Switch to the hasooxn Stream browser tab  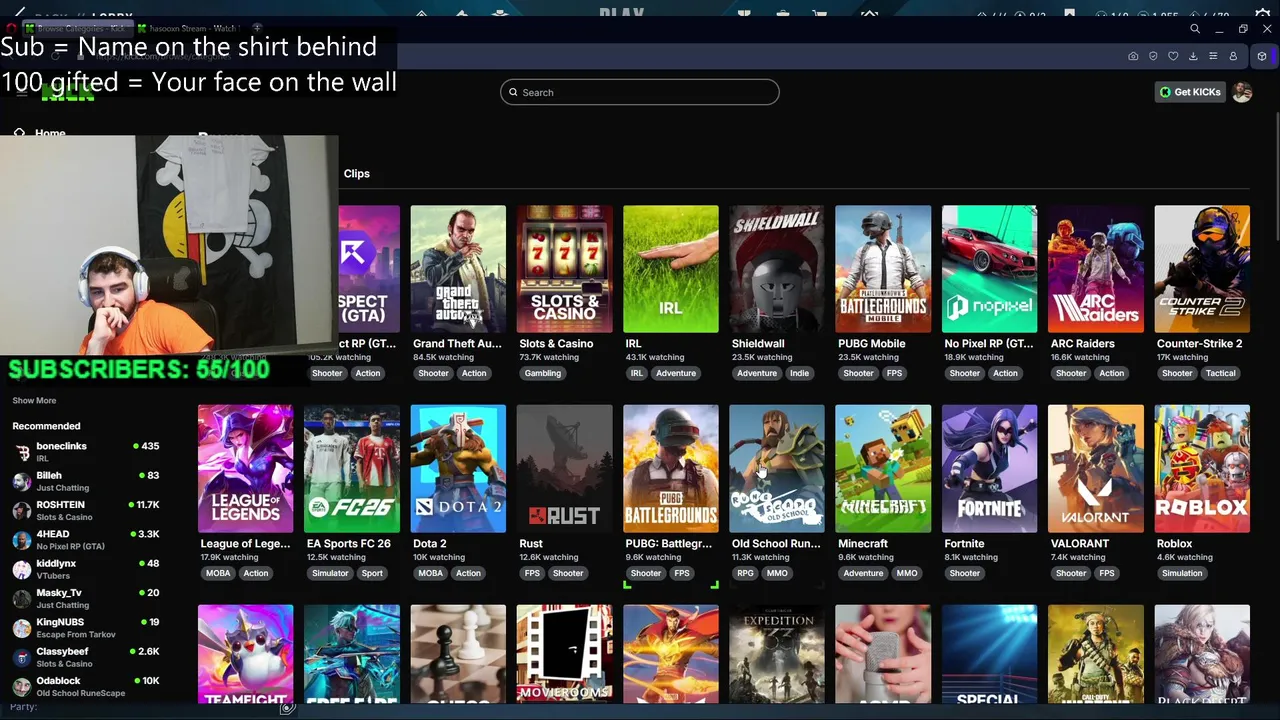pos(188,29)
